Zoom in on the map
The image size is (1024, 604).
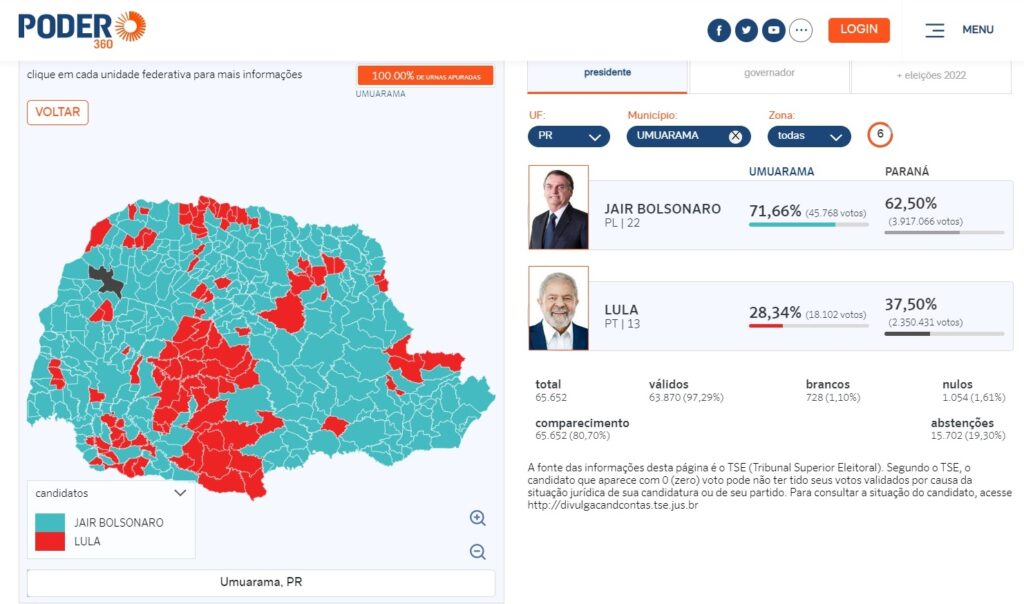coord(478,518)
